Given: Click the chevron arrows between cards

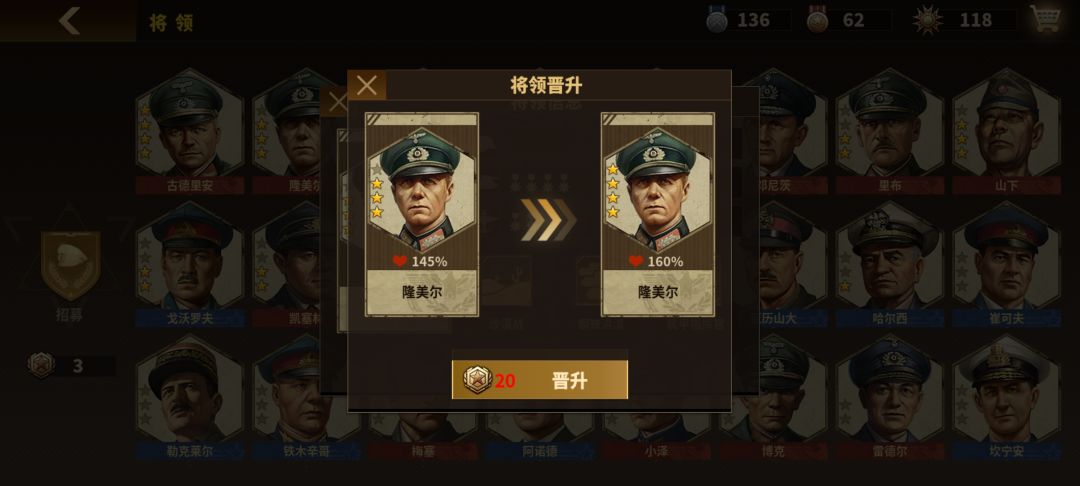Looking at the screenshot, I should (548, 220).
